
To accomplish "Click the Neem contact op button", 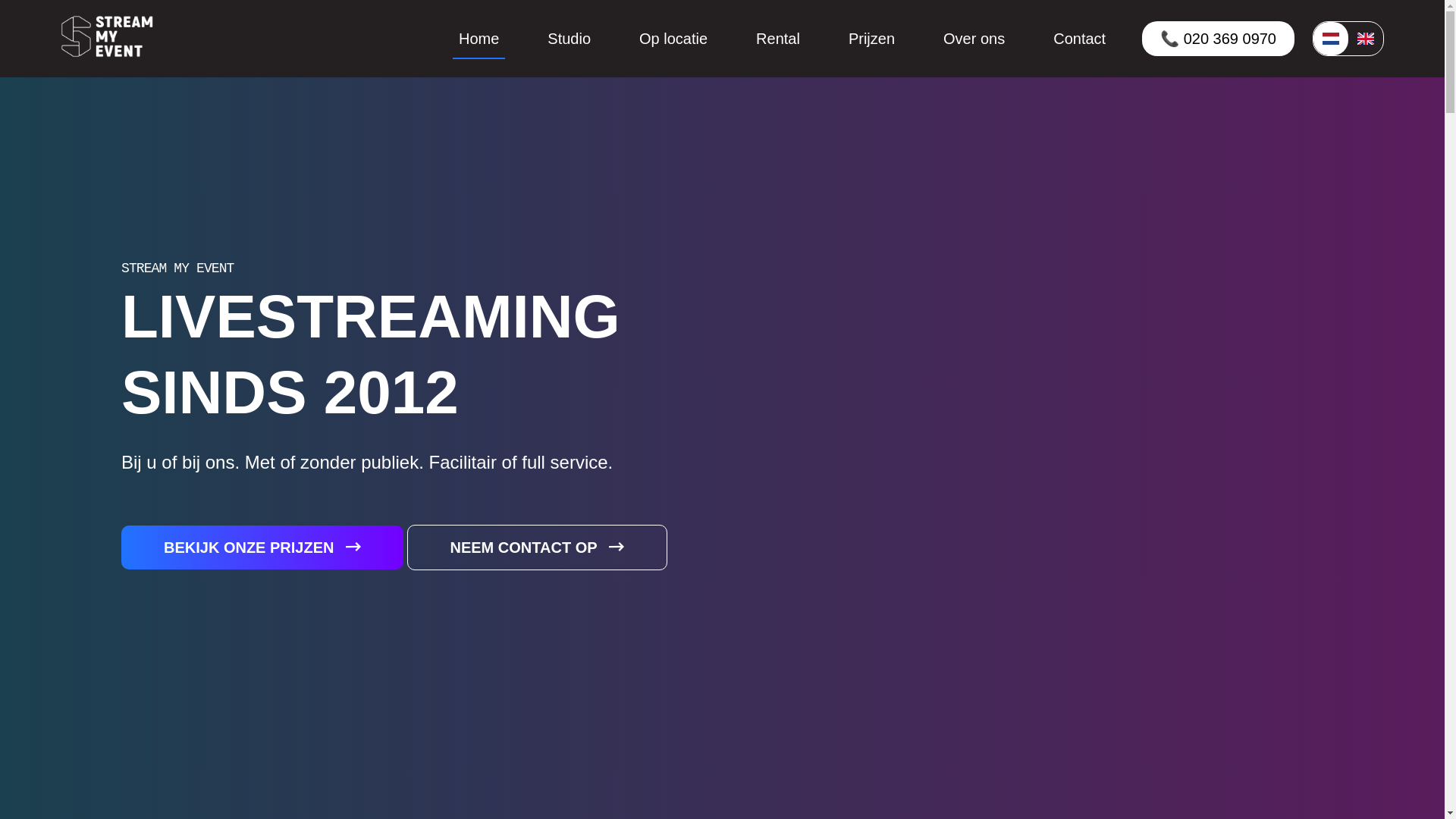I will pos(537,548).
